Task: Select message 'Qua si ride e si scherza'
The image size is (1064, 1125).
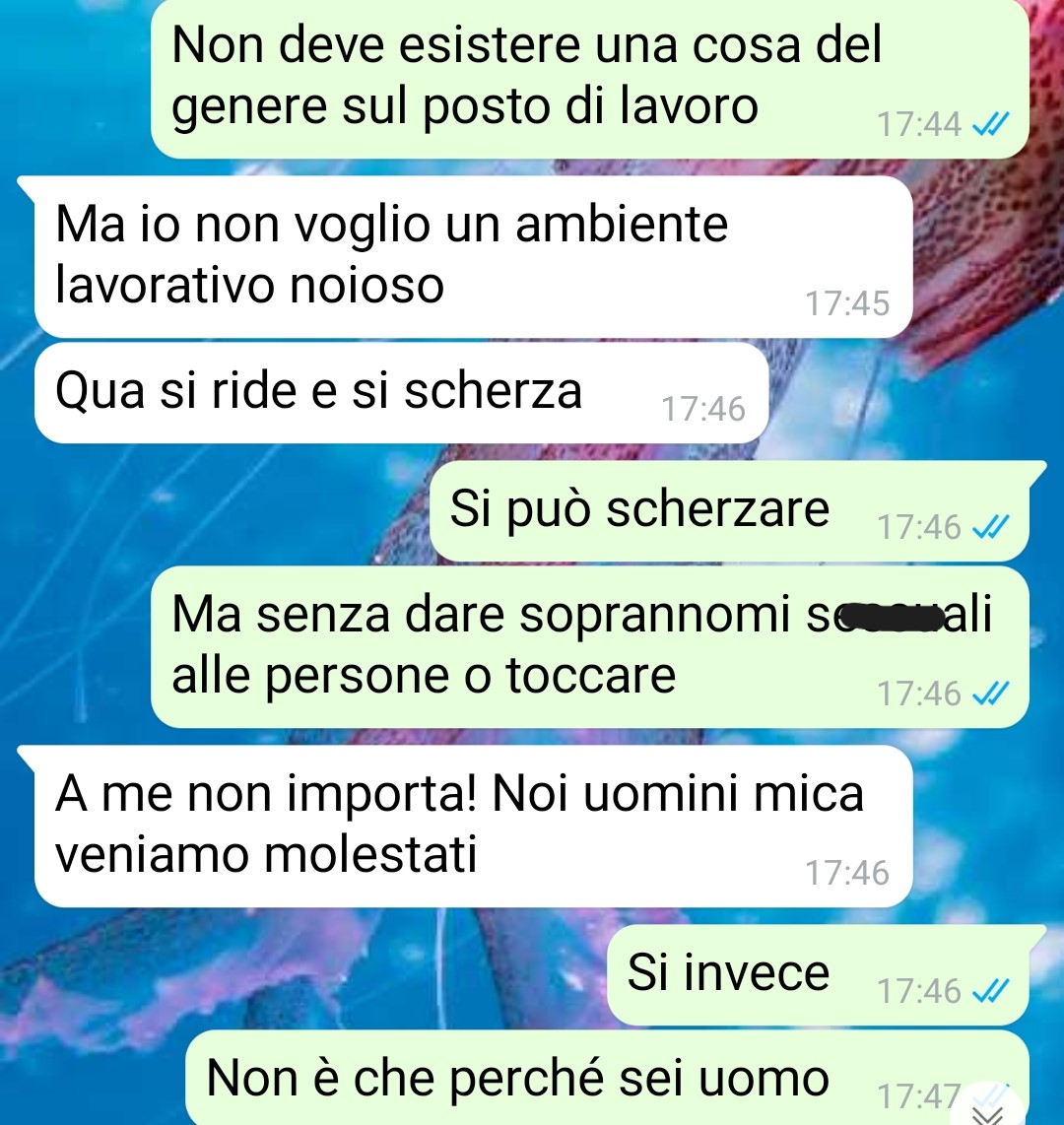Action: pos(402,392)
